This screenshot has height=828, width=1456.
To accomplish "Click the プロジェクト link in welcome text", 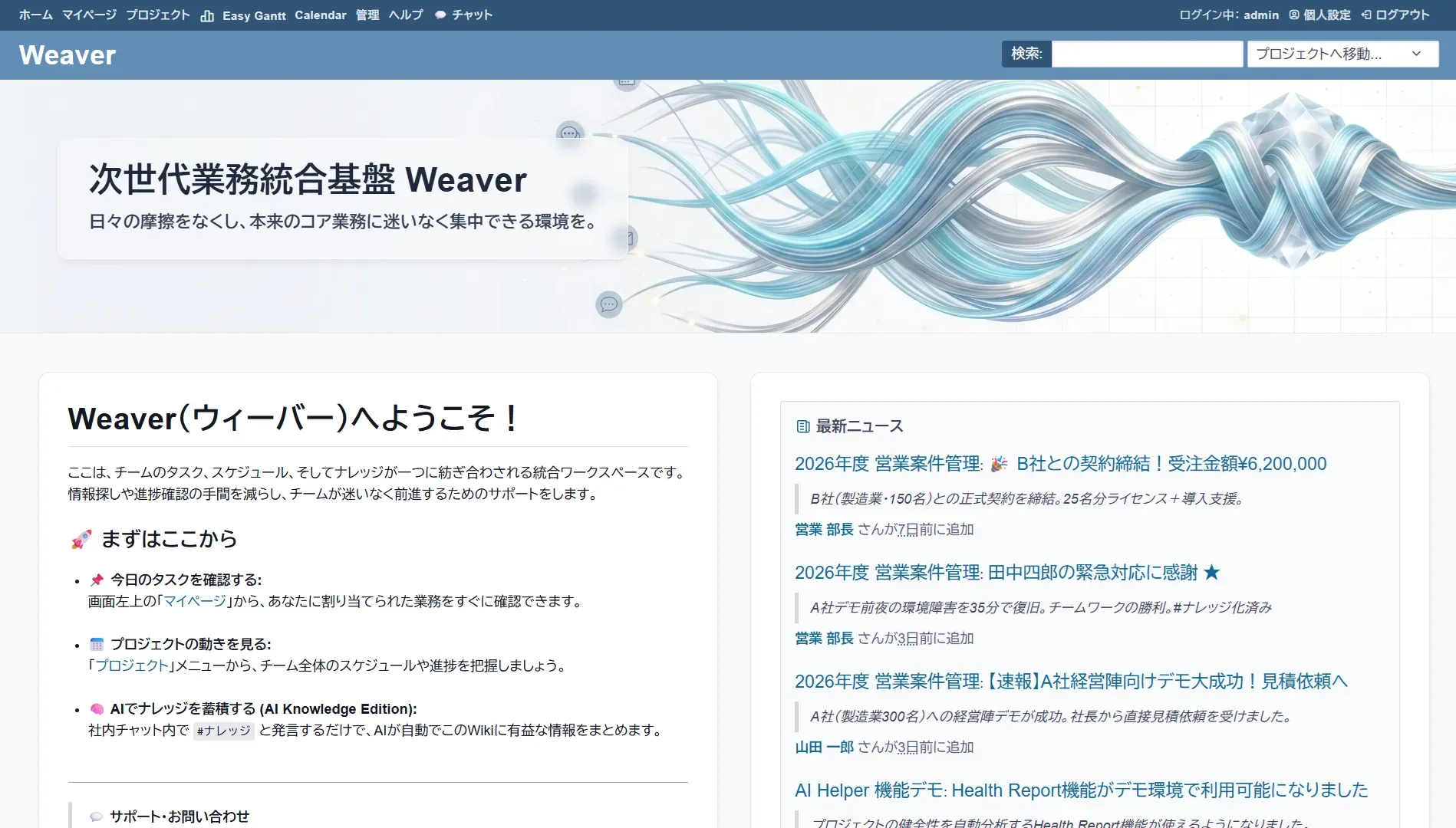I will (131, 665).
